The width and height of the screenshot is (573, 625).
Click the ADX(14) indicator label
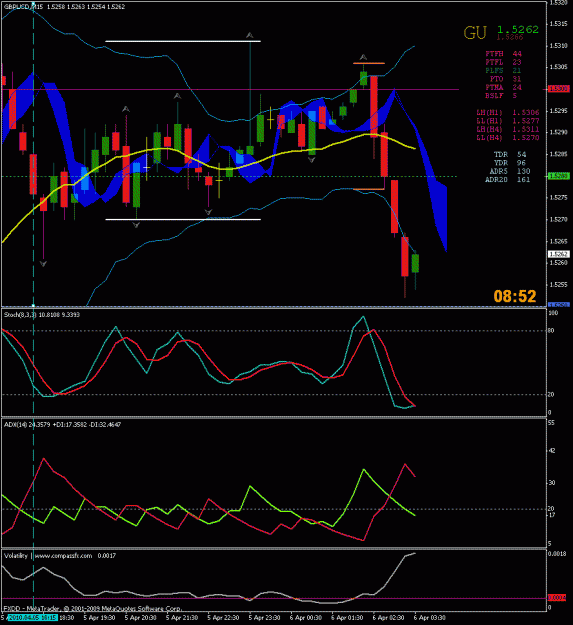pyautogui.click(x=62, y=425)
